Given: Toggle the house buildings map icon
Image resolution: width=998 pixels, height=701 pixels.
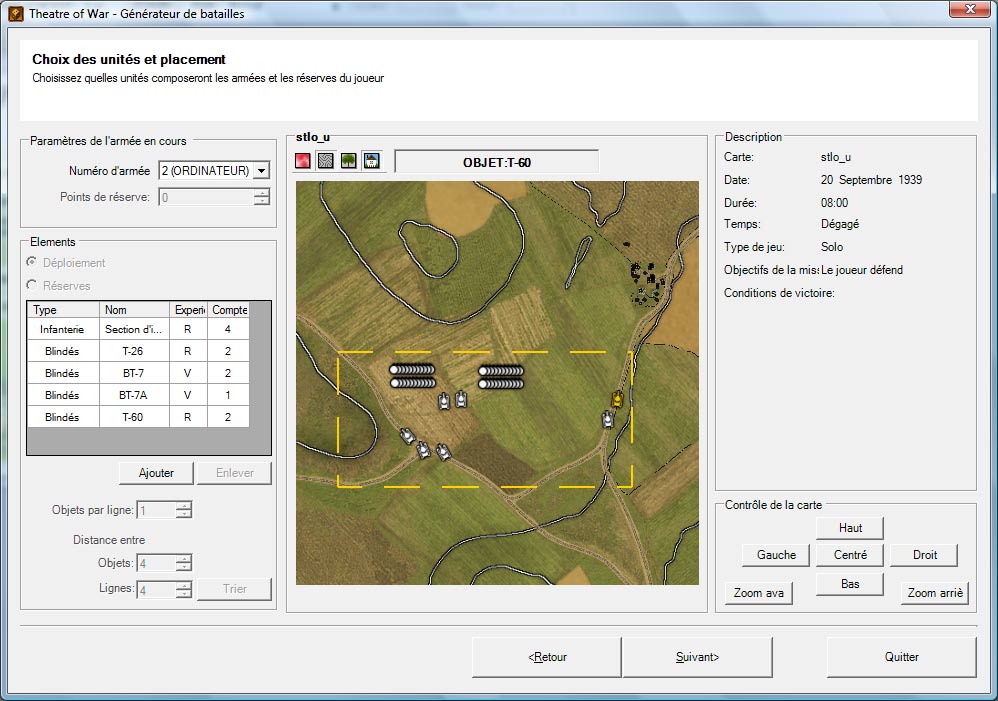Looking at the screenshot, I should 371,161.
